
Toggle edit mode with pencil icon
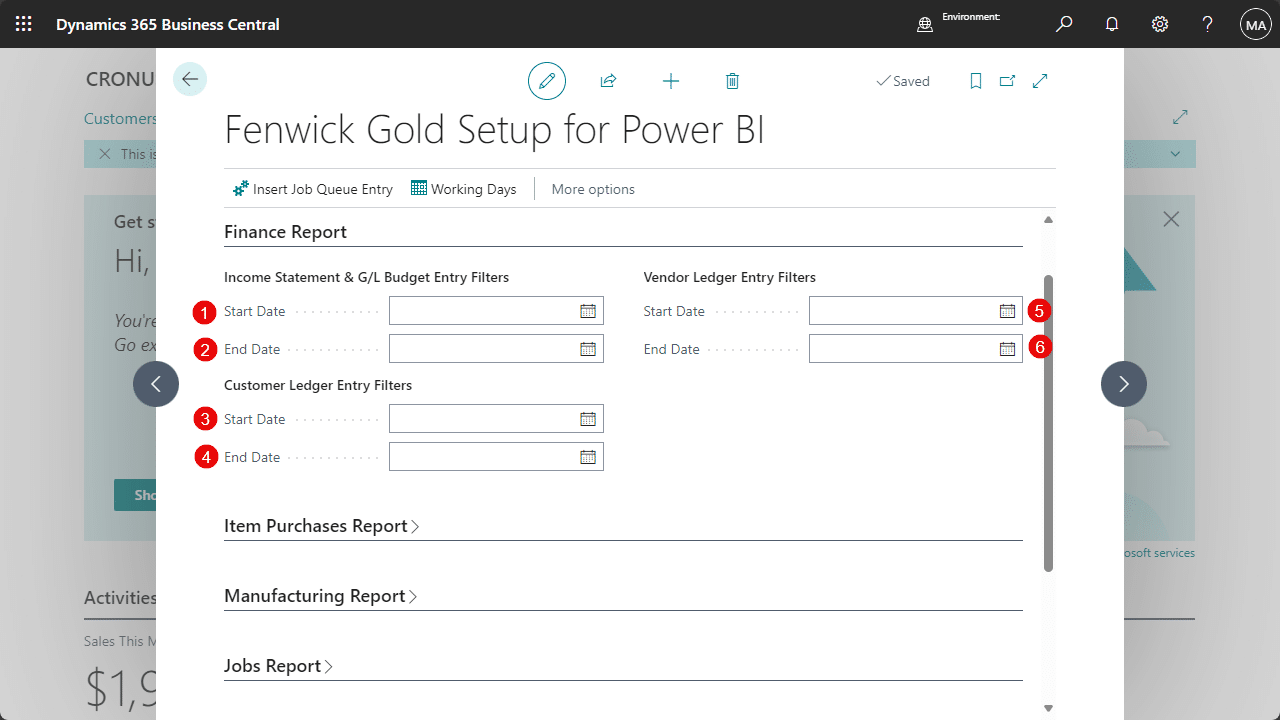tap(547, 81)
